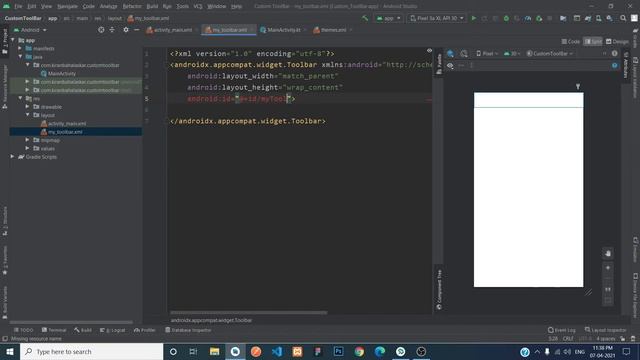Open the Build menu
The width and height of the screenshot is (640, 360).
[152, 7]
